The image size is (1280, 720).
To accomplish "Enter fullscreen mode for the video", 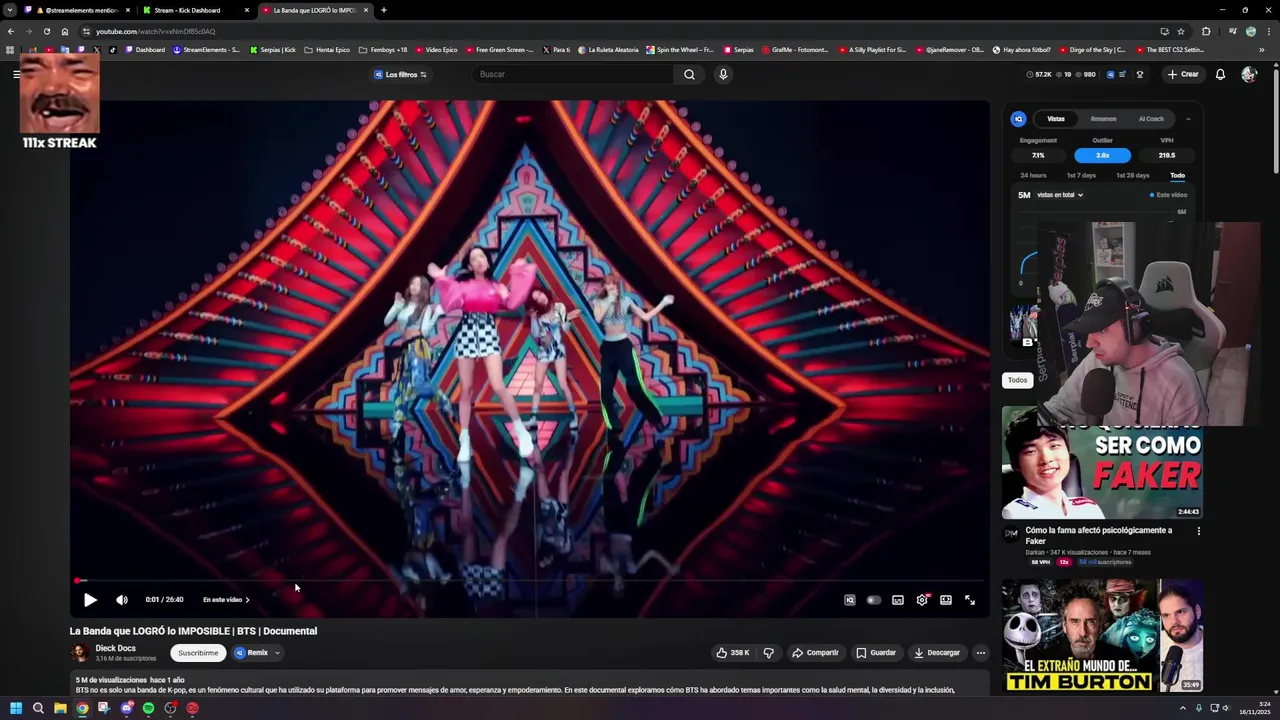I will pos(970,600).
